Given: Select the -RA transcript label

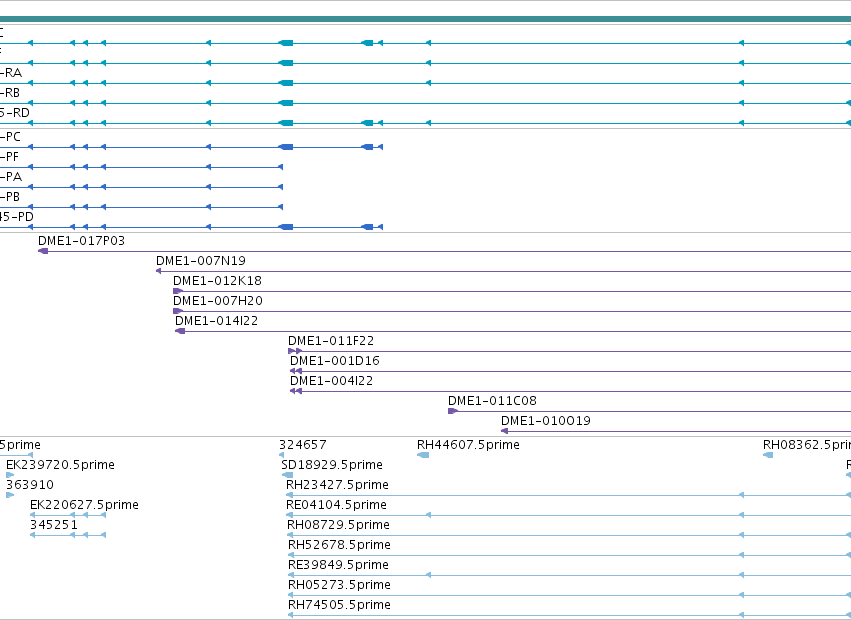Looking at the screenshot, I should pos(11,73).
